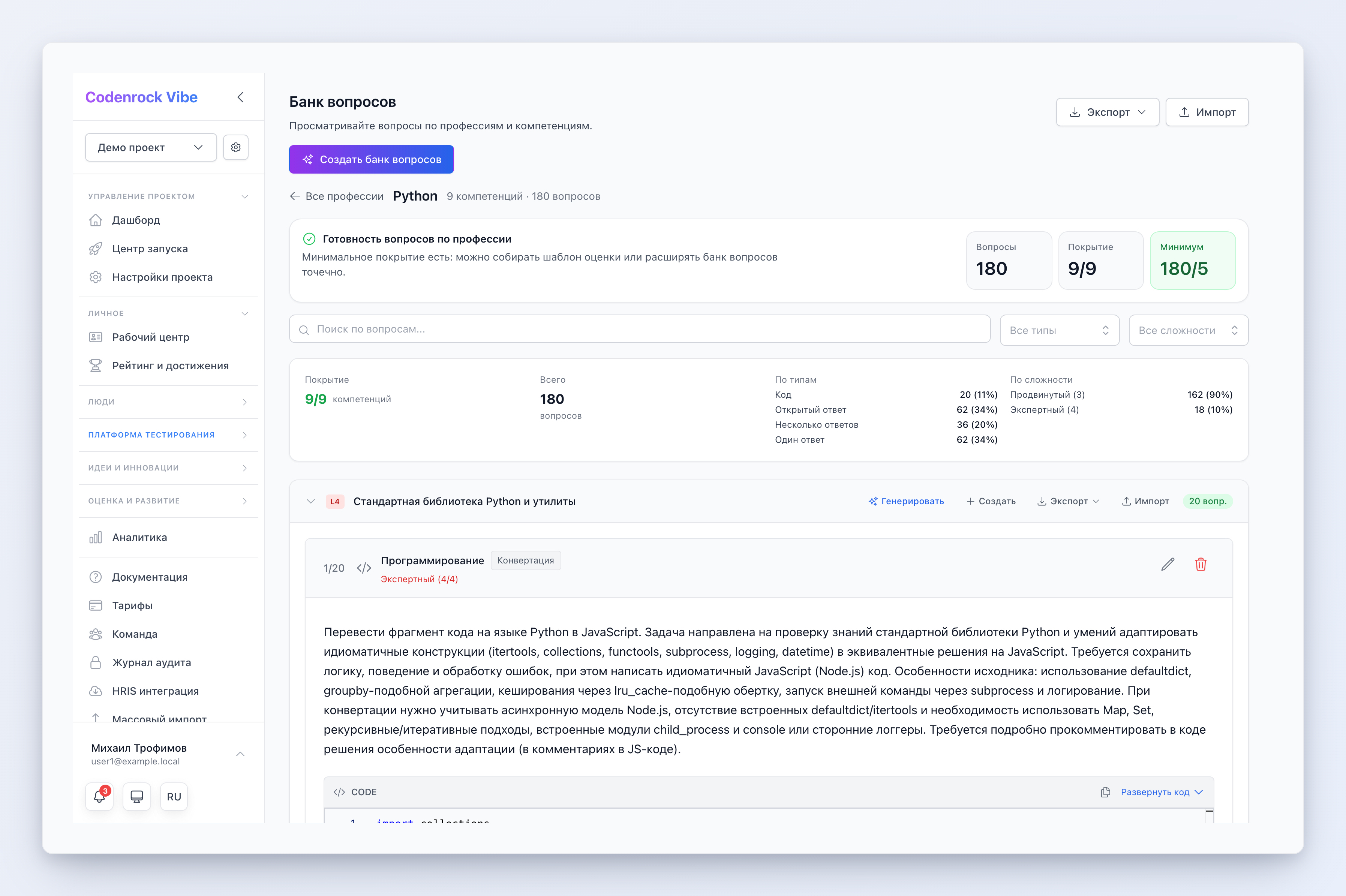Expand the Идеи и инновации section

click(x=169, y=468)
